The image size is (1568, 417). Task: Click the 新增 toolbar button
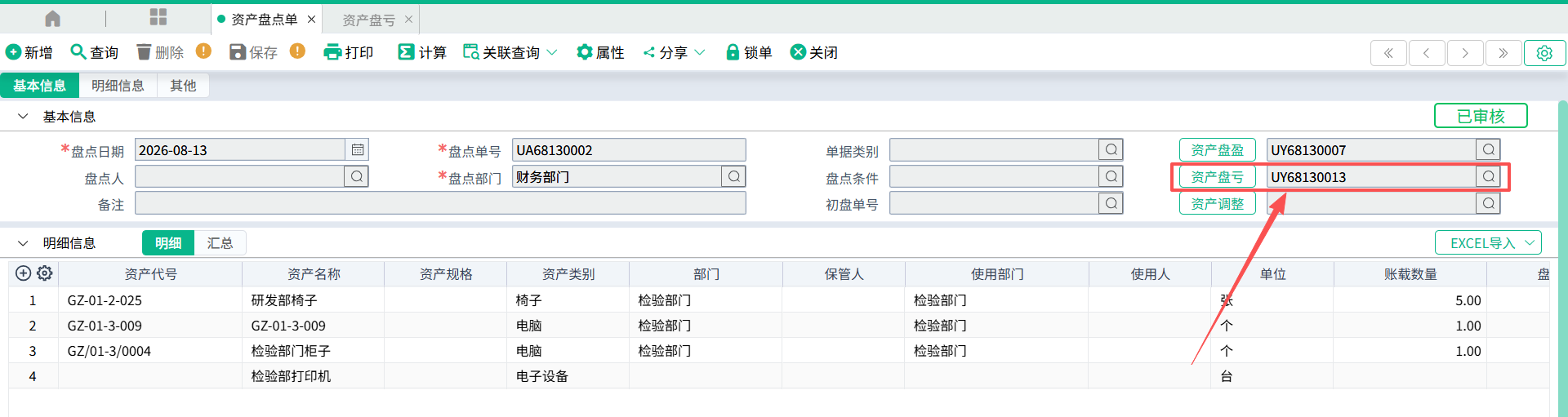[x=29, y=52]
